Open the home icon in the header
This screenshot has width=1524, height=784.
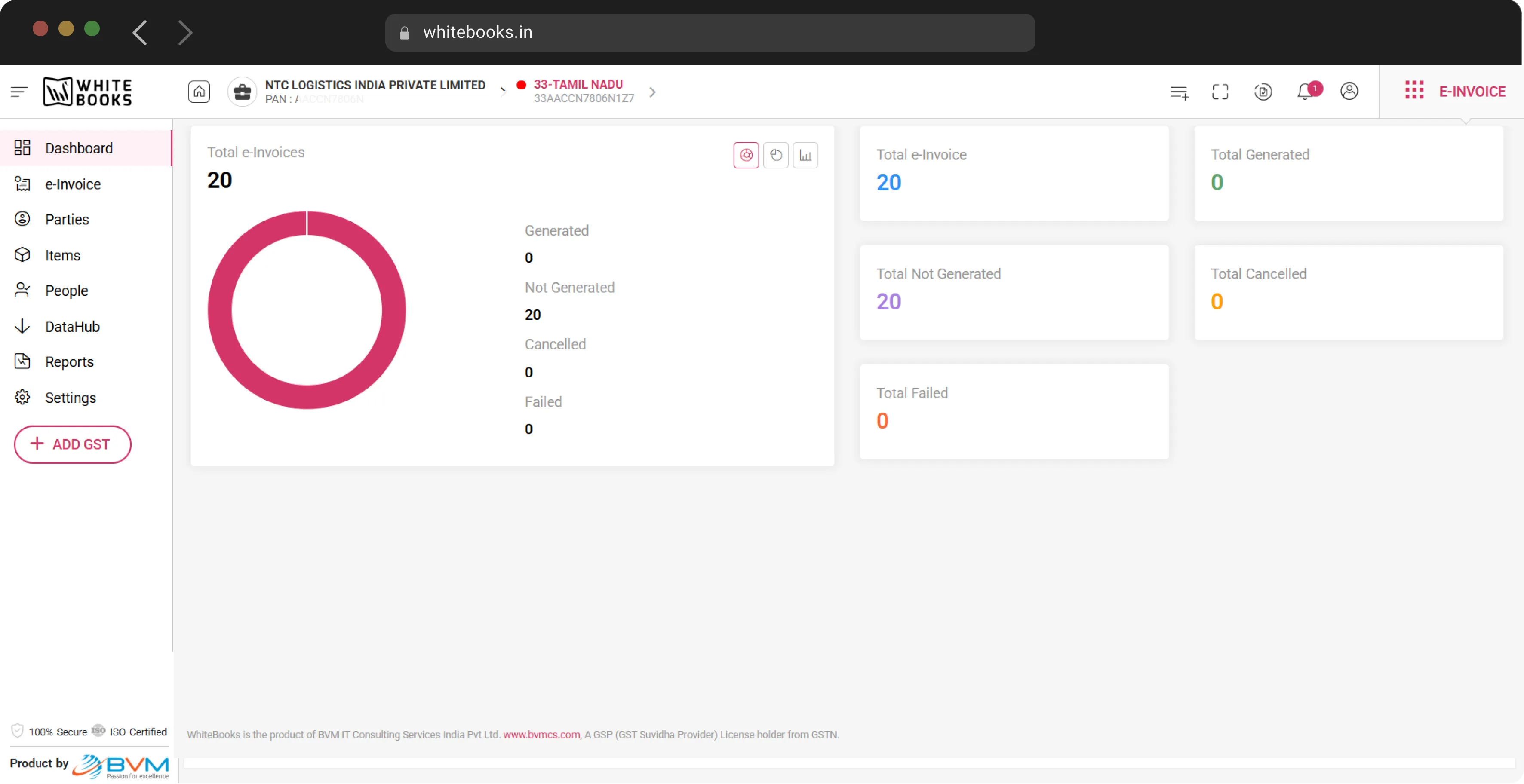[x=200, y=92]
